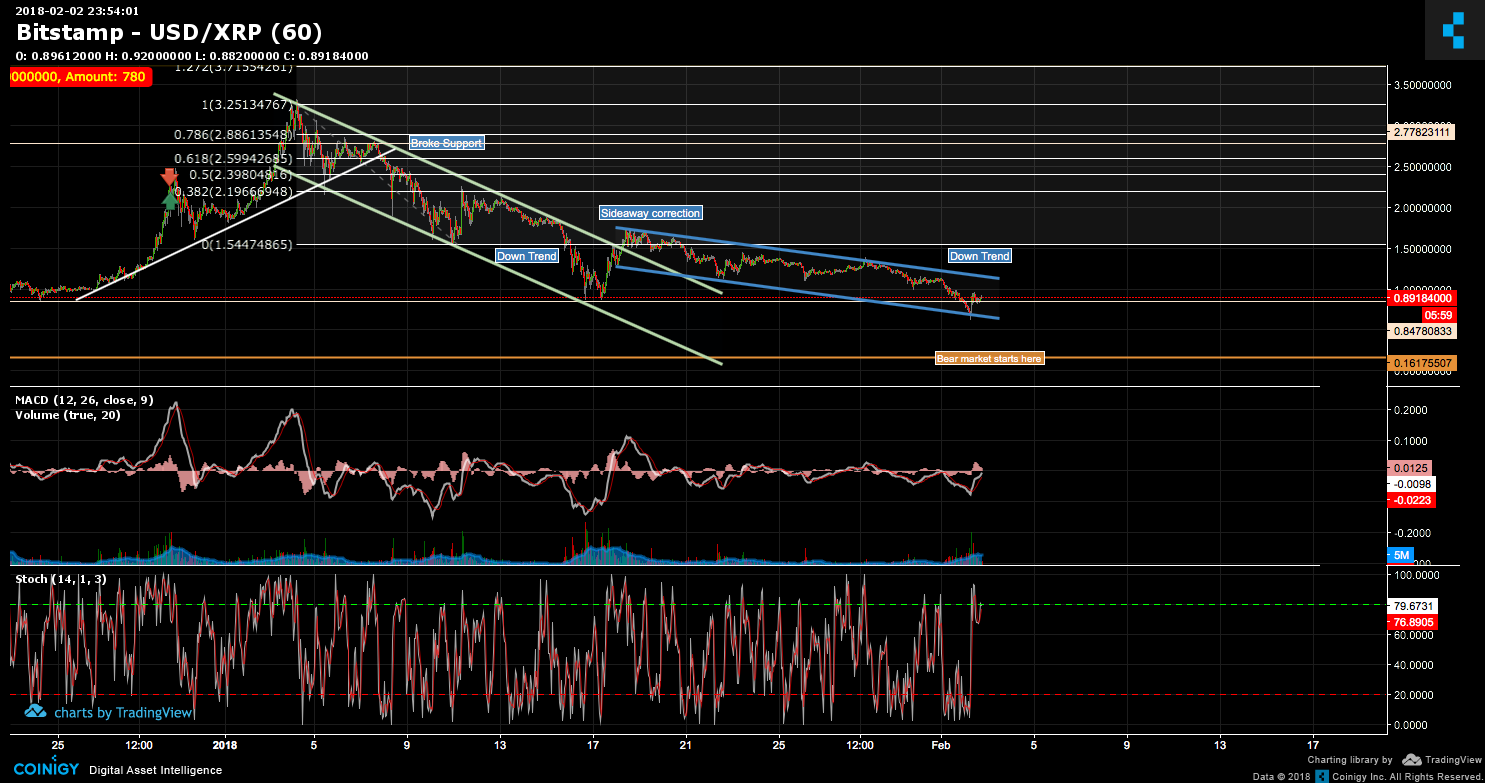Click the timestamp '2018-02-02 23:54:01'

coord(77,10)
